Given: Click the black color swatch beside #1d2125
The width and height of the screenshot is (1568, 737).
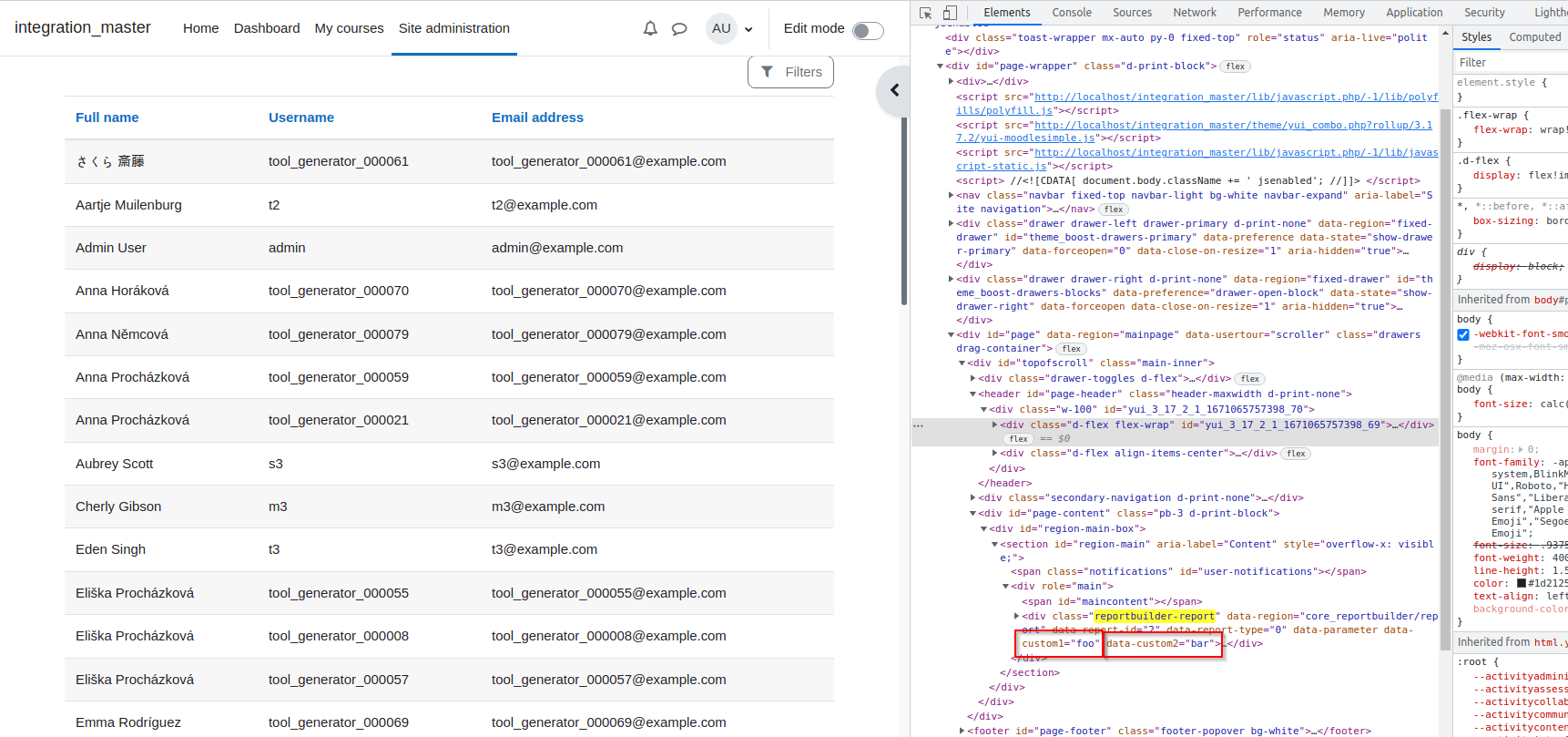Looking at the screenshot, I should pos(1522,583).
